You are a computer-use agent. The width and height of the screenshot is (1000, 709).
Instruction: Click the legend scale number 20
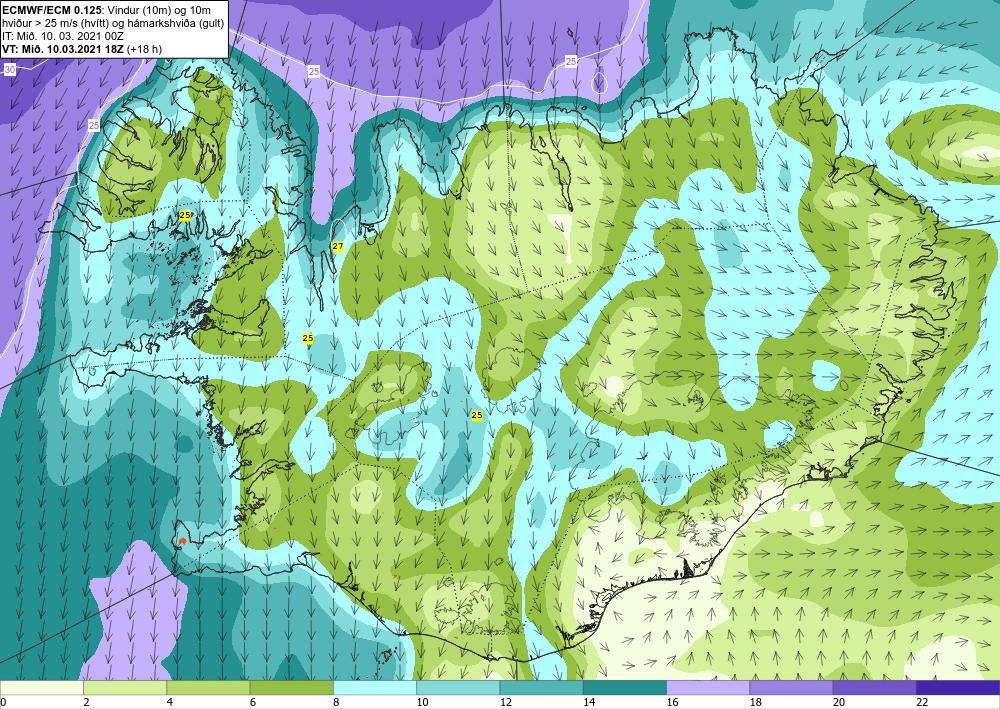point(838,702)
